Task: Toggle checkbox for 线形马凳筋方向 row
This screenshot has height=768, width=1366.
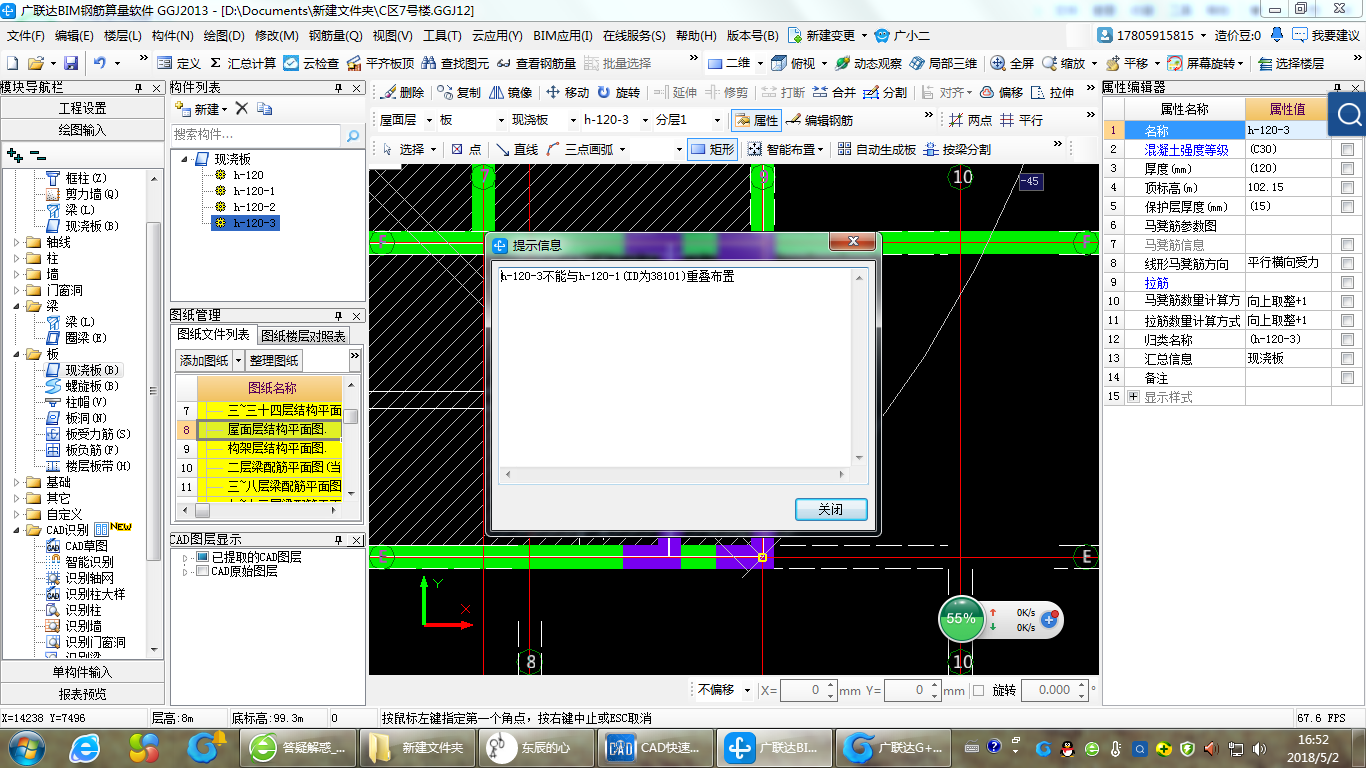Action: tap(1347, 263)
